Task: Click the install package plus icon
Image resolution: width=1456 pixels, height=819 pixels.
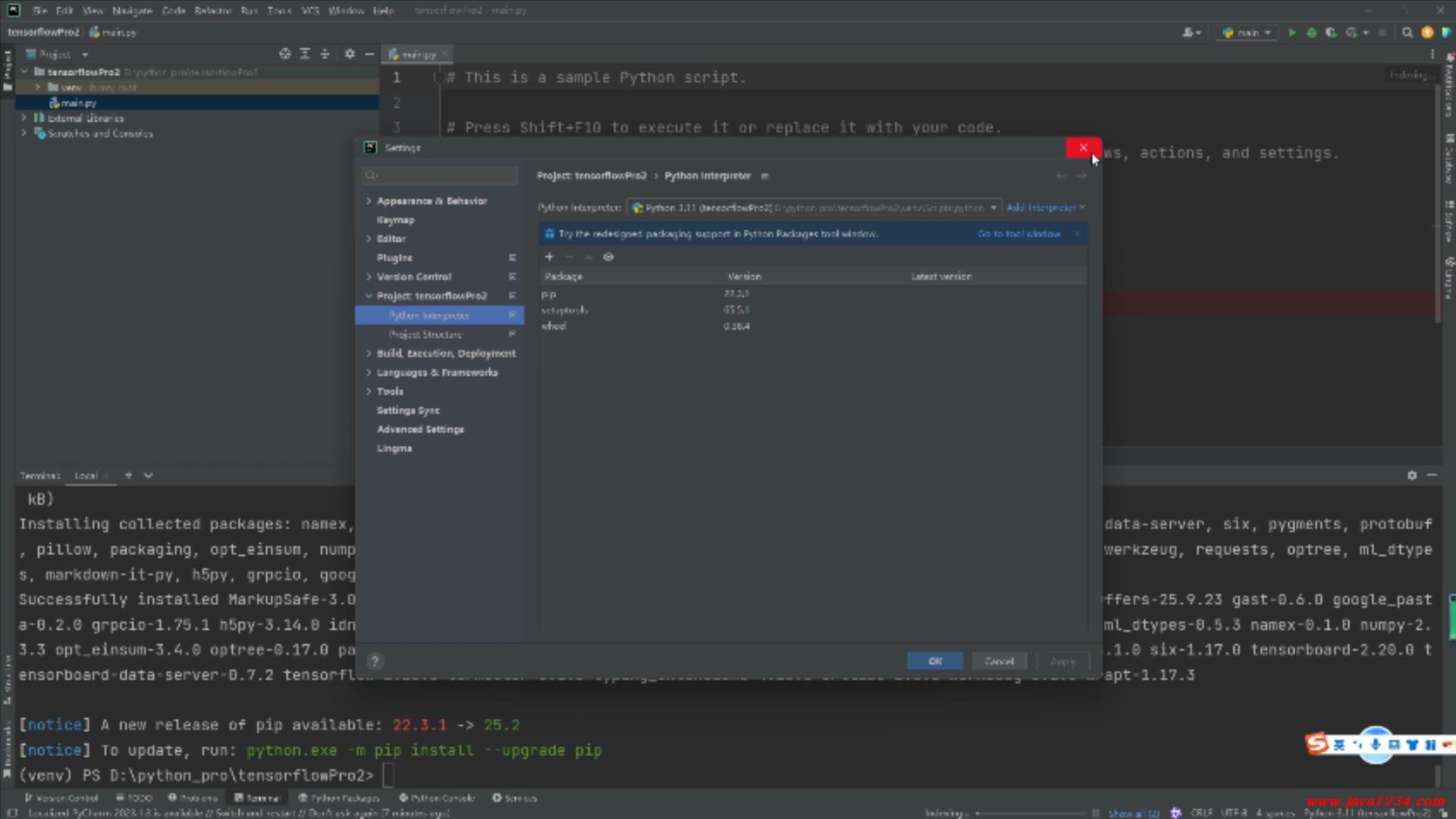Action: pos(549,257)
